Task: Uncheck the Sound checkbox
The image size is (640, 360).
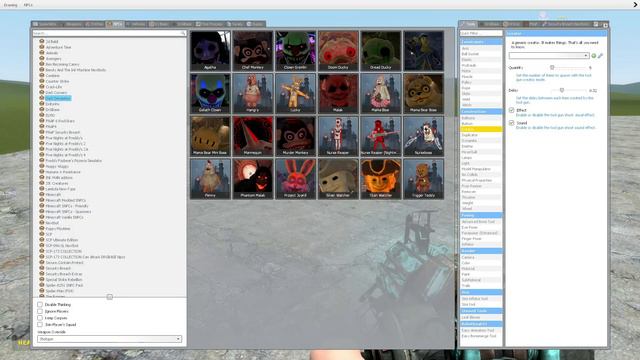Action: 511,123
